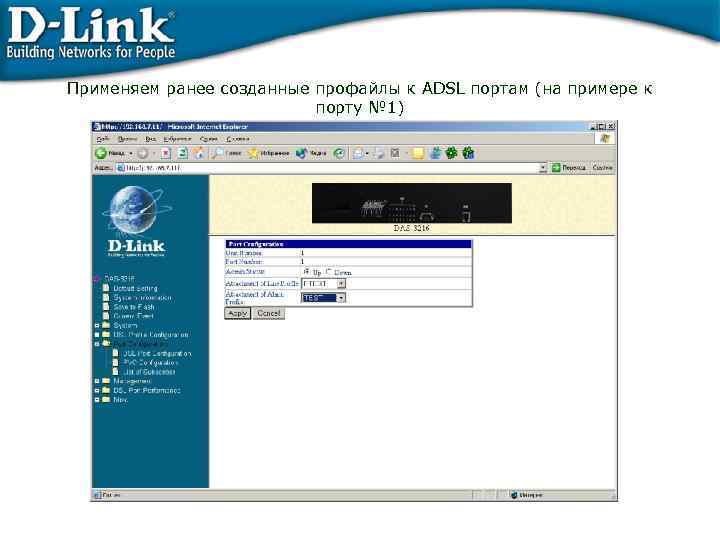This screenshot has width=720, height=540.
Task: Expand the Misc tree node
Action: 97,400
